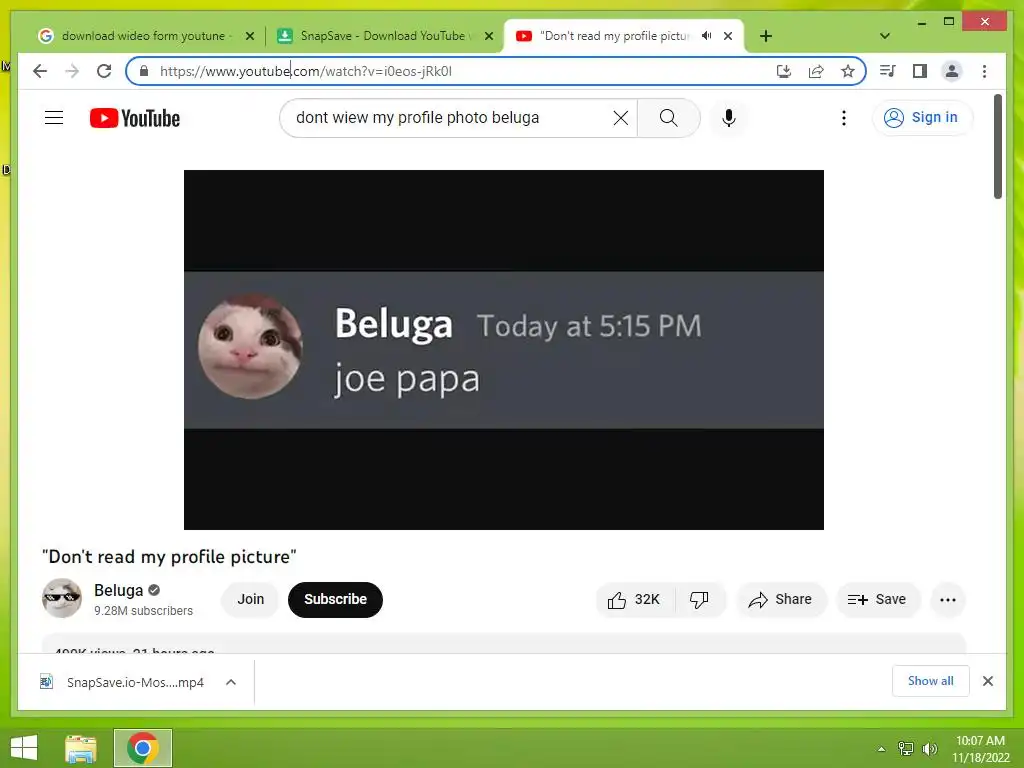Open File Explorer from taskbar
The image size is (1024, 768).
(x=81, y=748)
